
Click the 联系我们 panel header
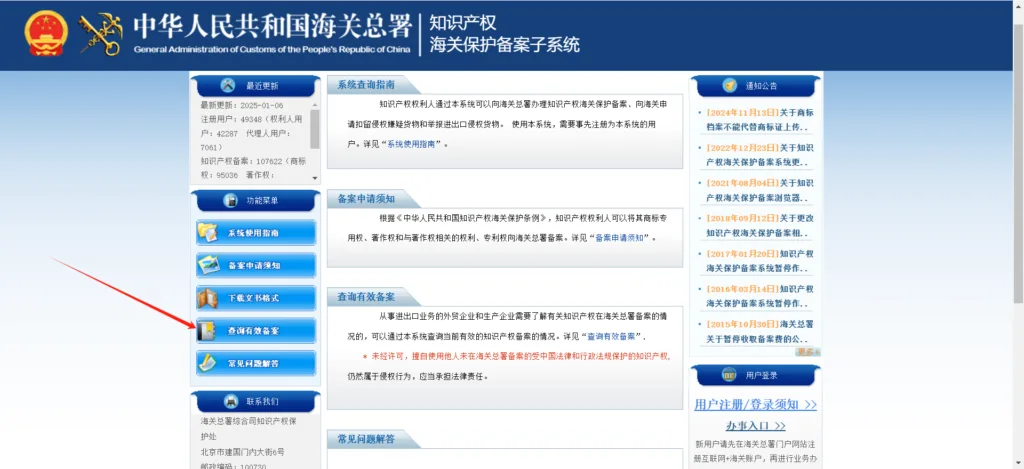pos(255,401)
